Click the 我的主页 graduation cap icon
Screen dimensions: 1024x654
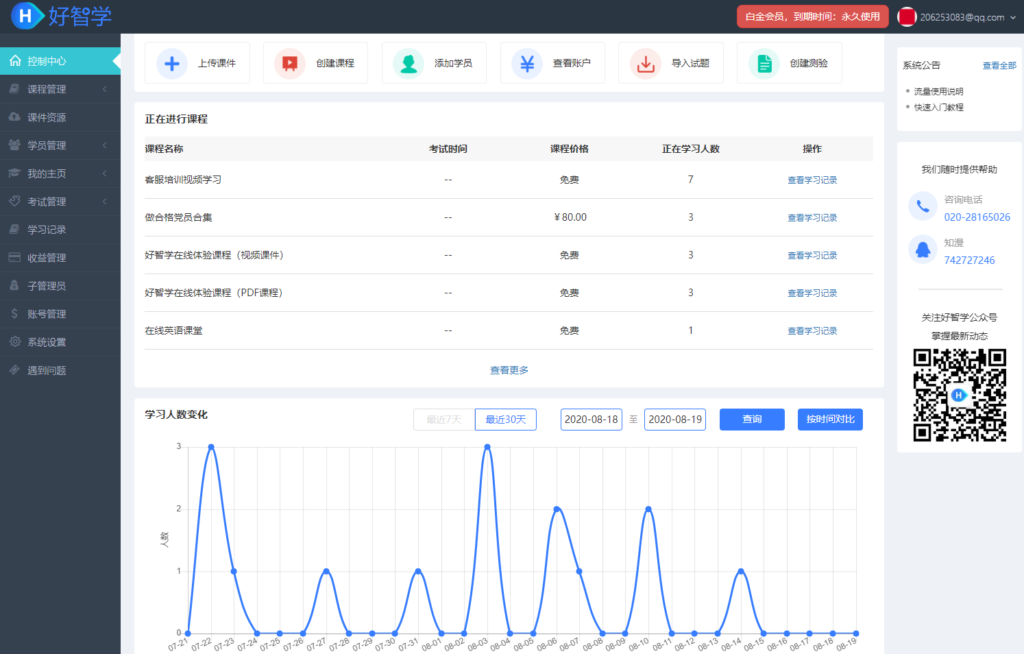(x=14, y=173)
